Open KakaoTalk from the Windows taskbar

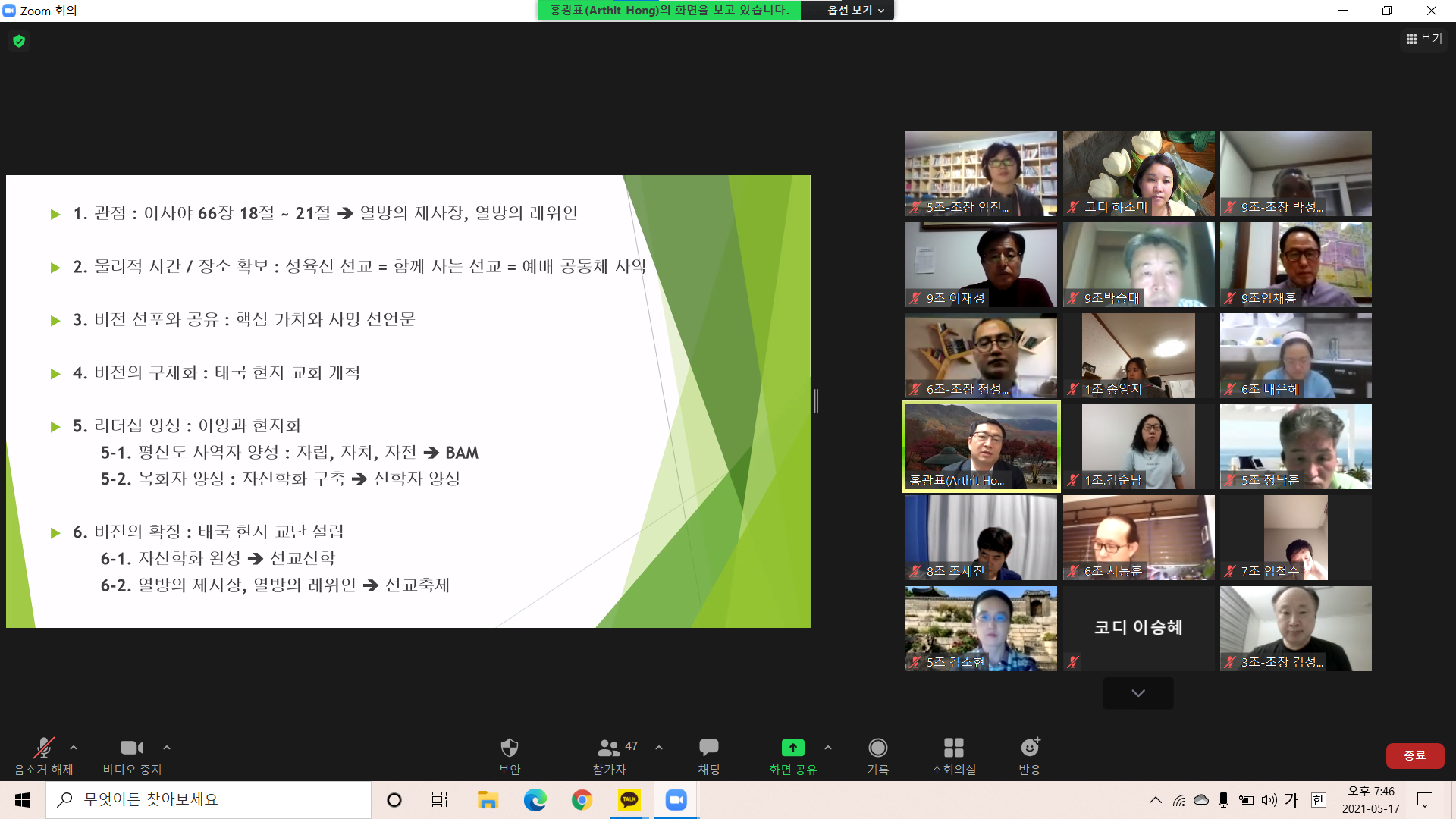coord(629,800)
